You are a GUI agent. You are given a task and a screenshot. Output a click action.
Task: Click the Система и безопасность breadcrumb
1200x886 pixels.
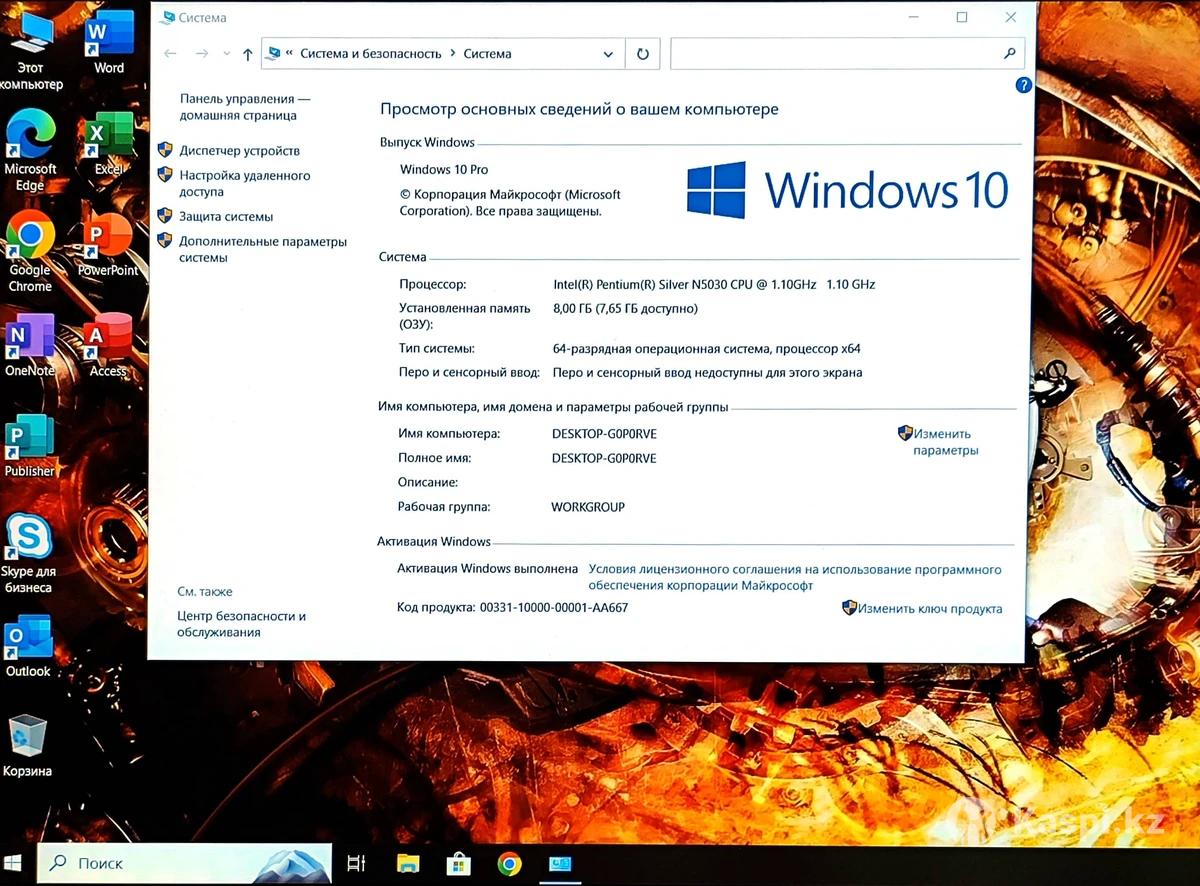point(370,54)
